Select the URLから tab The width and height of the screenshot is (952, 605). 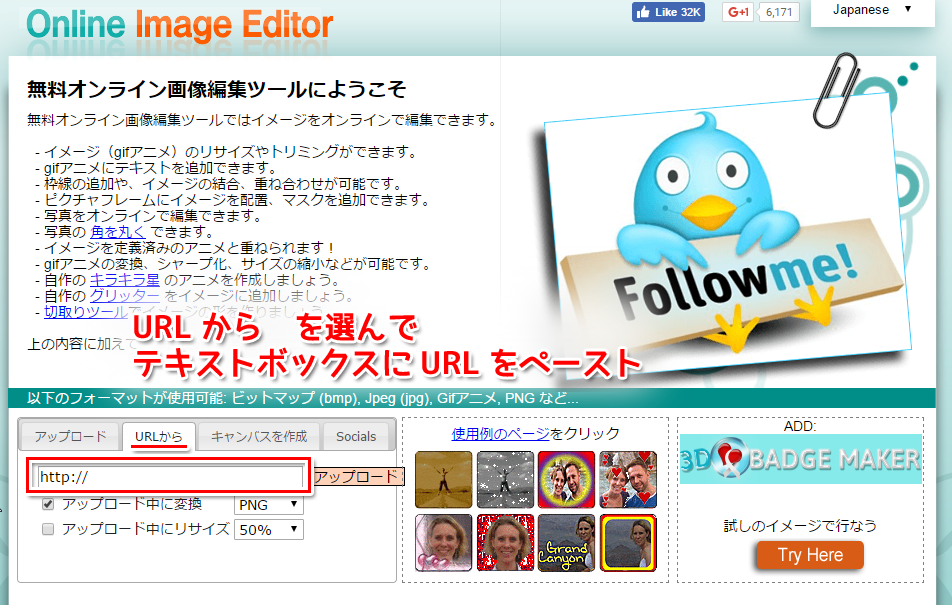pos(158,436)
